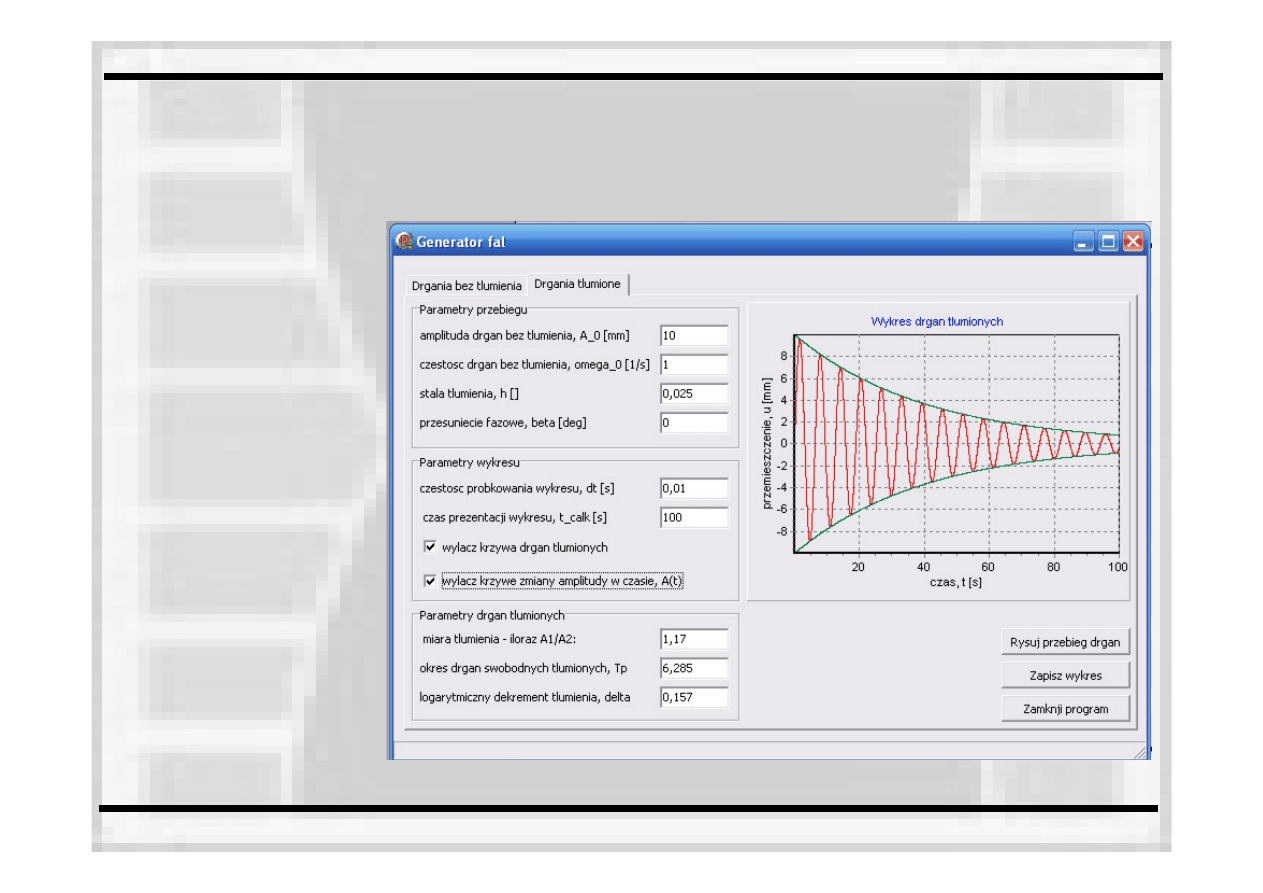Click the stala tlumienia h field
Image resolution: width=1263 pixels, height=893 pixels.
[x=694, y=394]
